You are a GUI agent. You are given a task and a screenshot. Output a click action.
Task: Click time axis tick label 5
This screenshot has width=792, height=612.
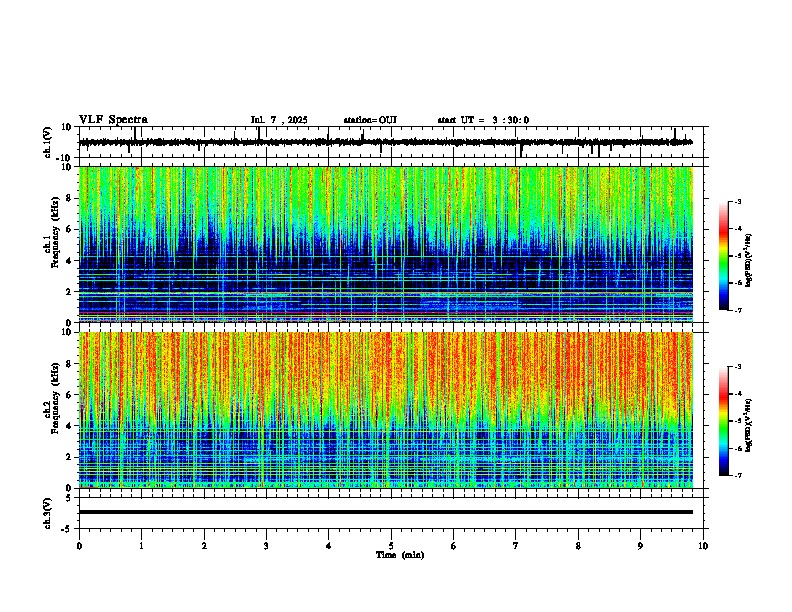pos(391,546)
